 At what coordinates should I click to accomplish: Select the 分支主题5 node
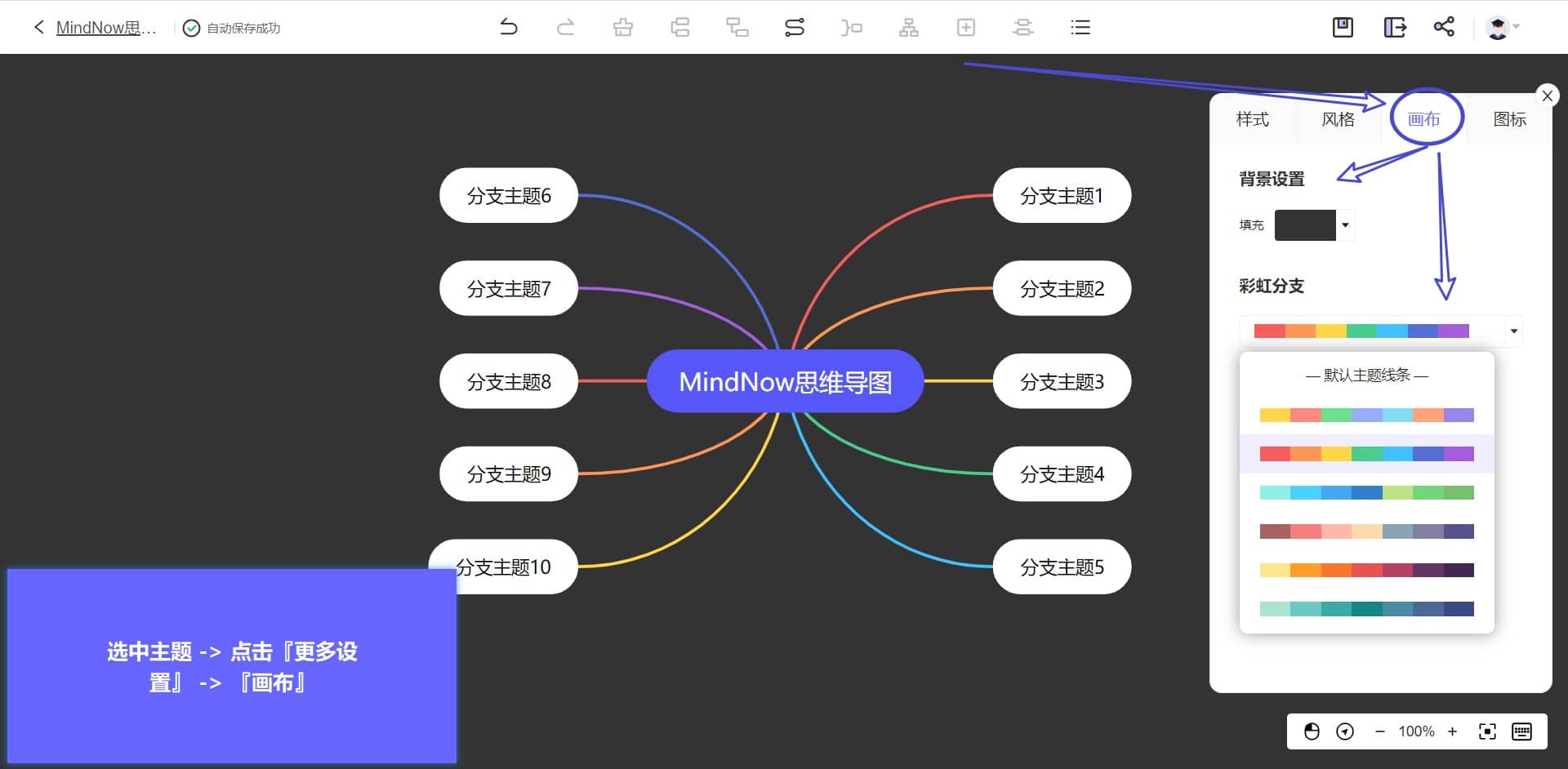[1062, 567]
